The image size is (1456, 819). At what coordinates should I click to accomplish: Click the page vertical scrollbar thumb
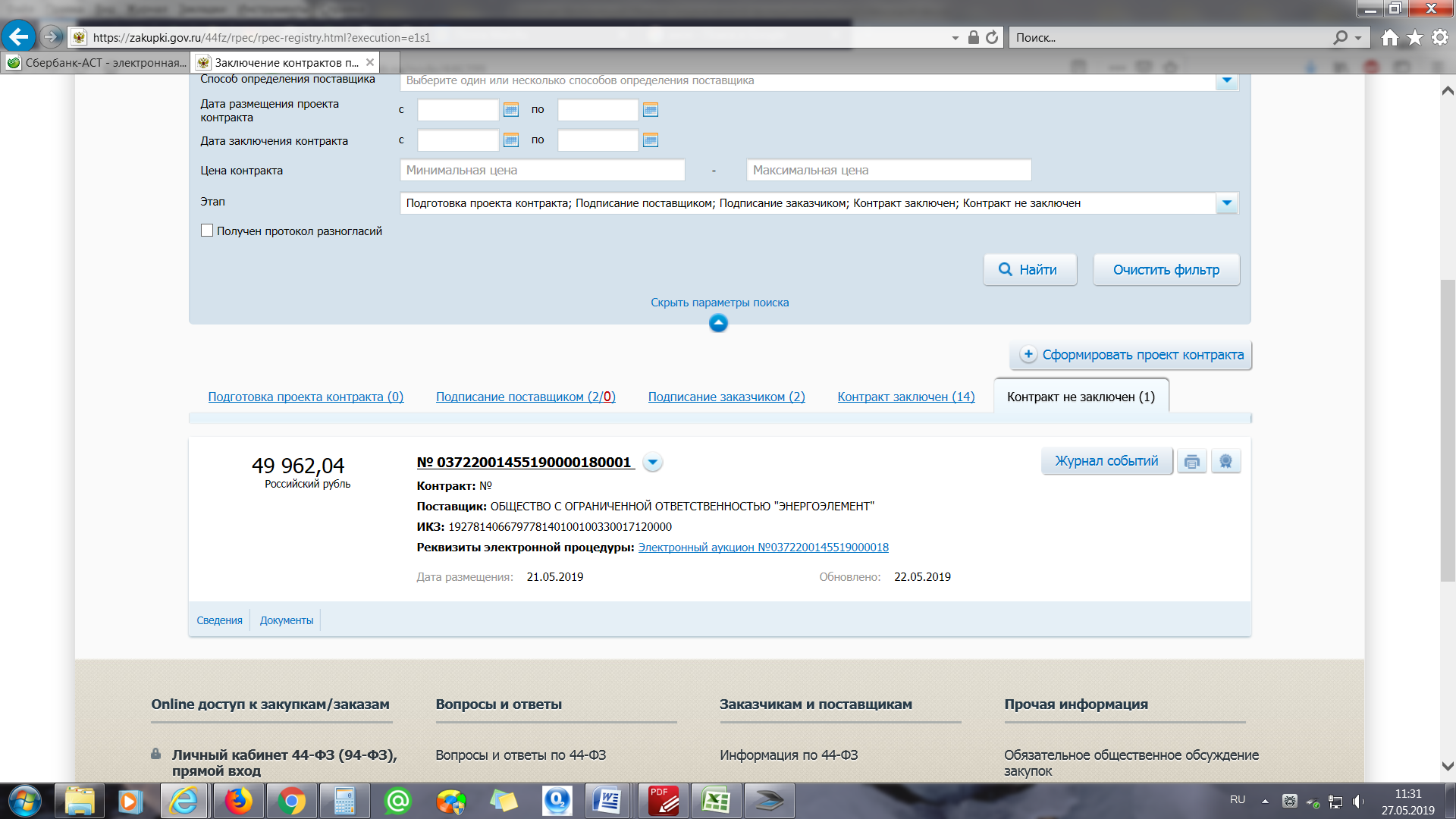pyautogui.click(x=1448, y=431)
